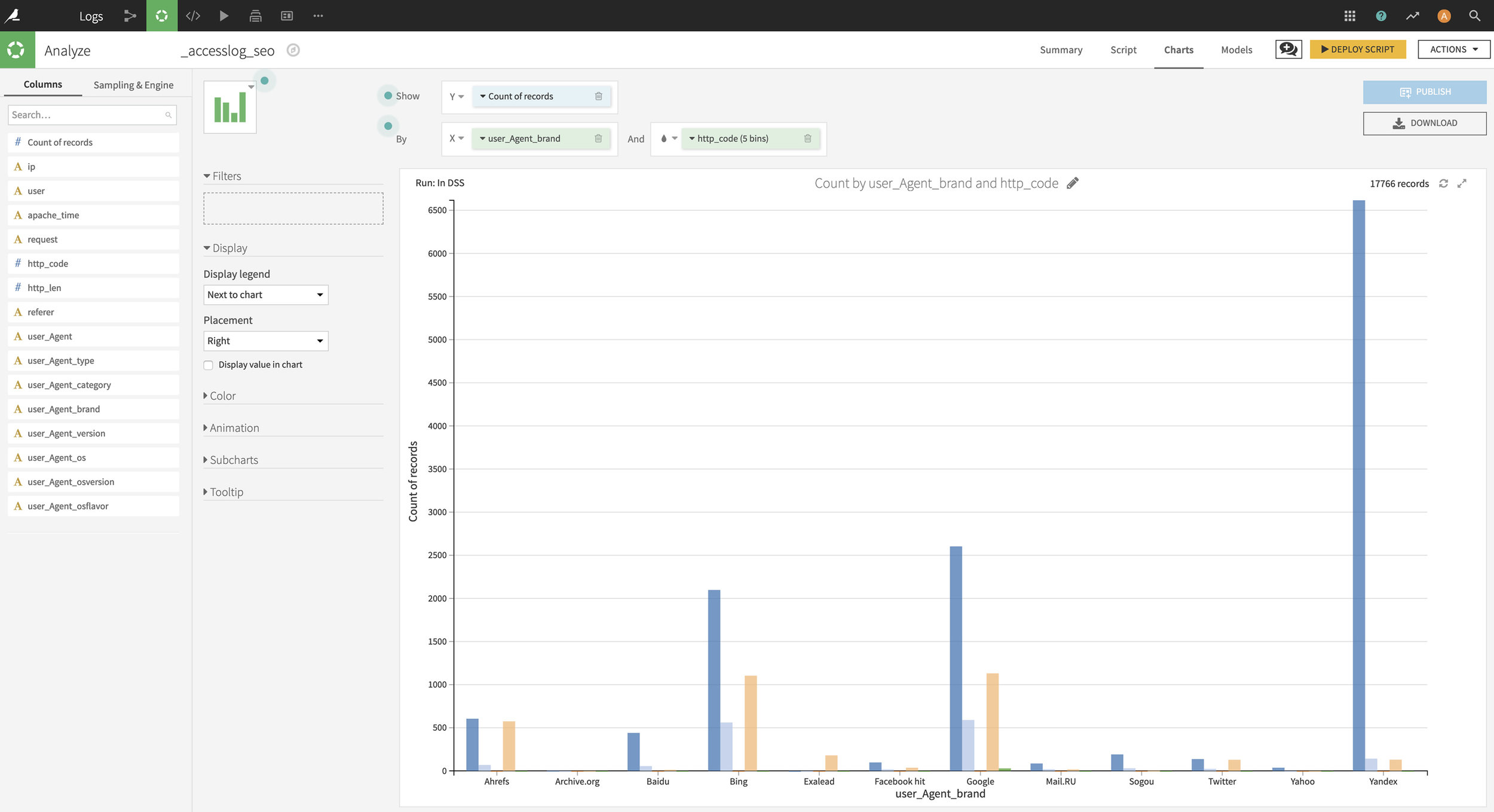Click the Dataiku bird home logo
1494x812 pixels.
click(13, 16)
